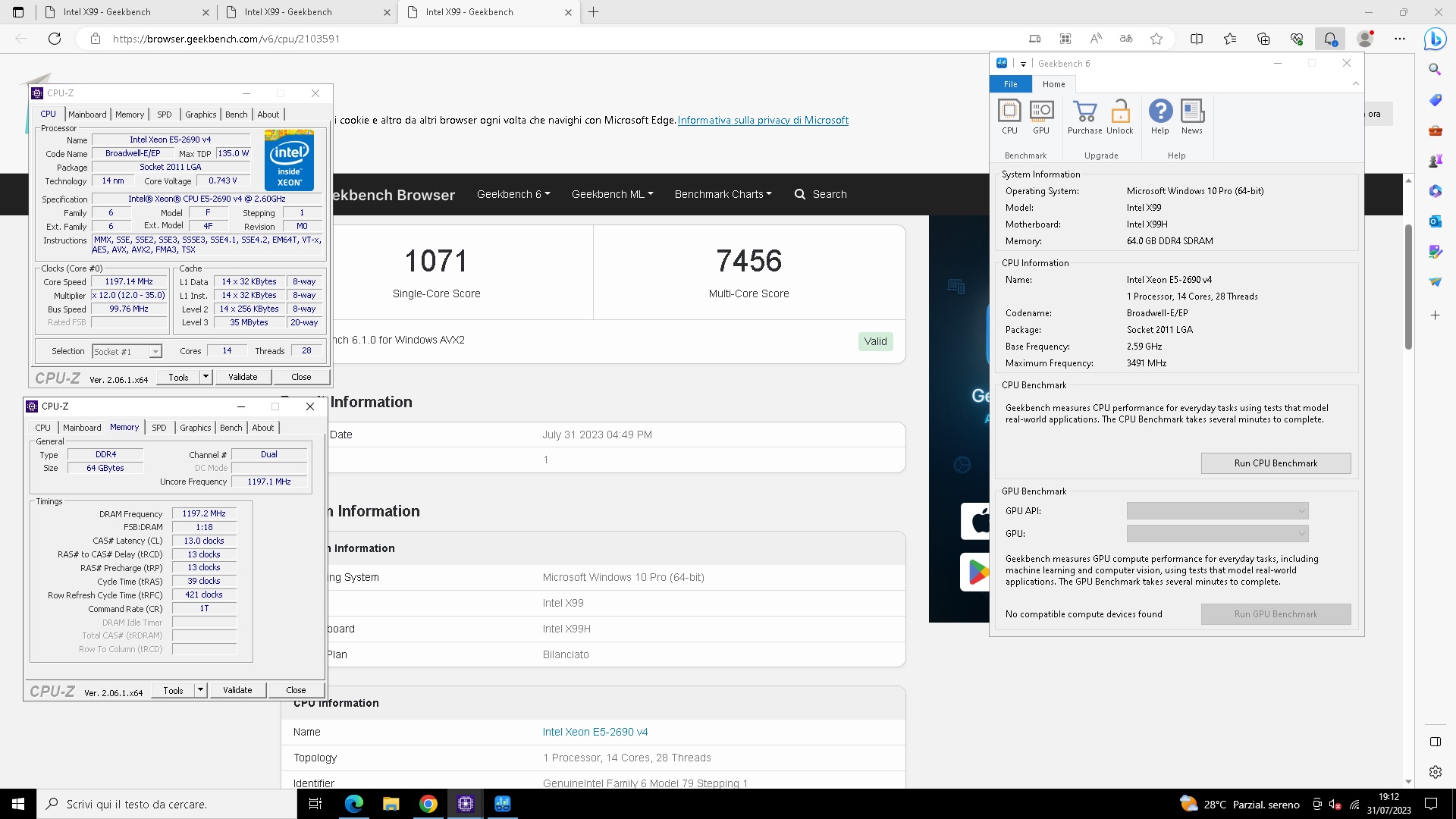Switch to Graphics tab in bottom CPU-Z window
The height and width of the screenshot is (819, 1456).
[196, 428]
